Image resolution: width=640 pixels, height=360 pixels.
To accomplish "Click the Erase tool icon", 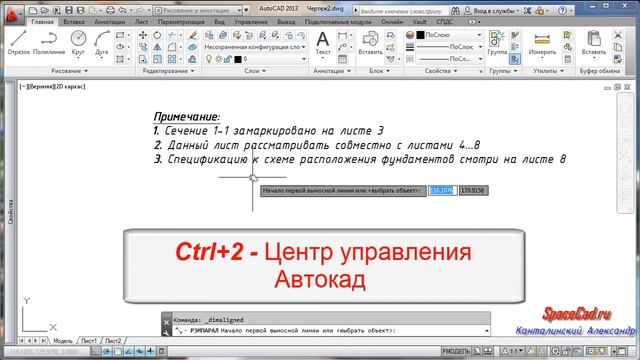I will (x=193, y=35).
